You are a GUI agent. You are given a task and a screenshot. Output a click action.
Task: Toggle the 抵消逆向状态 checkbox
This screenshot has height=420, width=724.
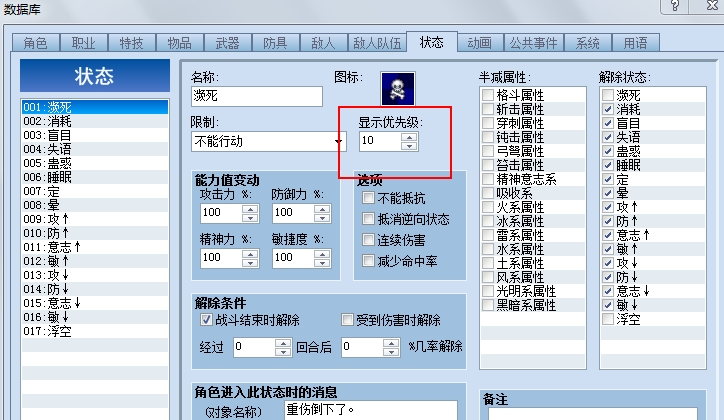point(368,219)
